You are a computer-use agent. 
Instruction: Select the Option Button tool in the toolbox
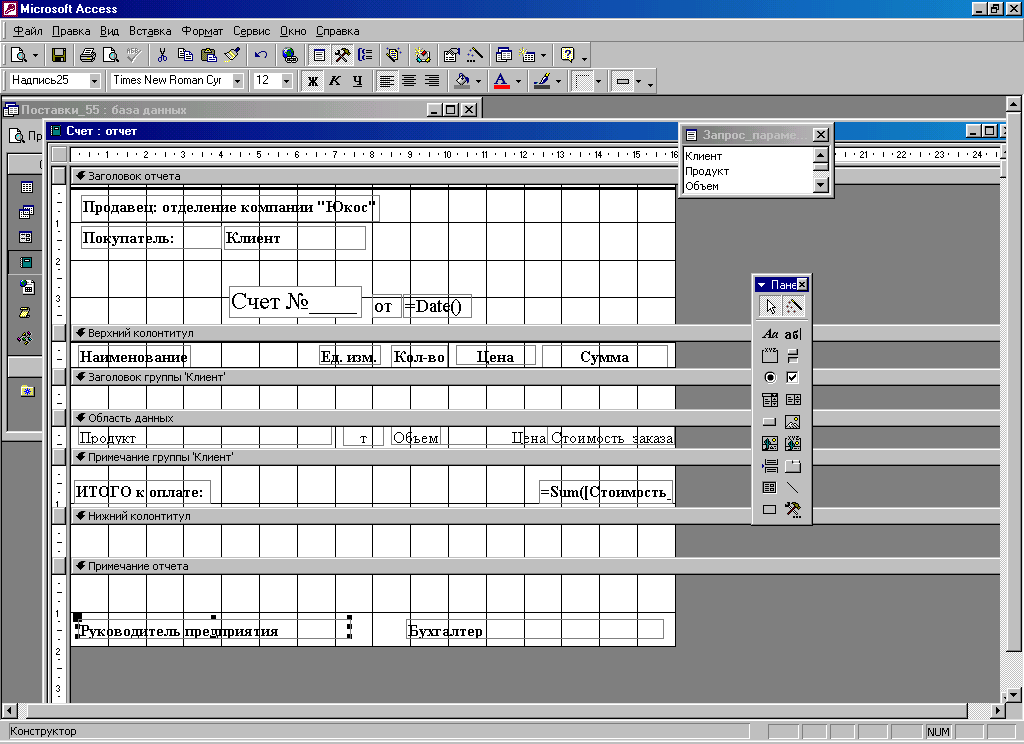point(770,378)
